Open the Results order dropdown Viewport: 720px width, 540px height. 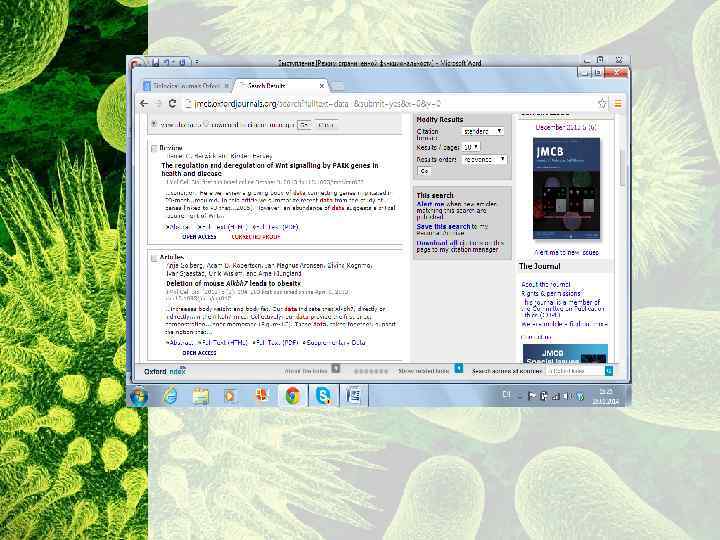click(x=484, y=159)
